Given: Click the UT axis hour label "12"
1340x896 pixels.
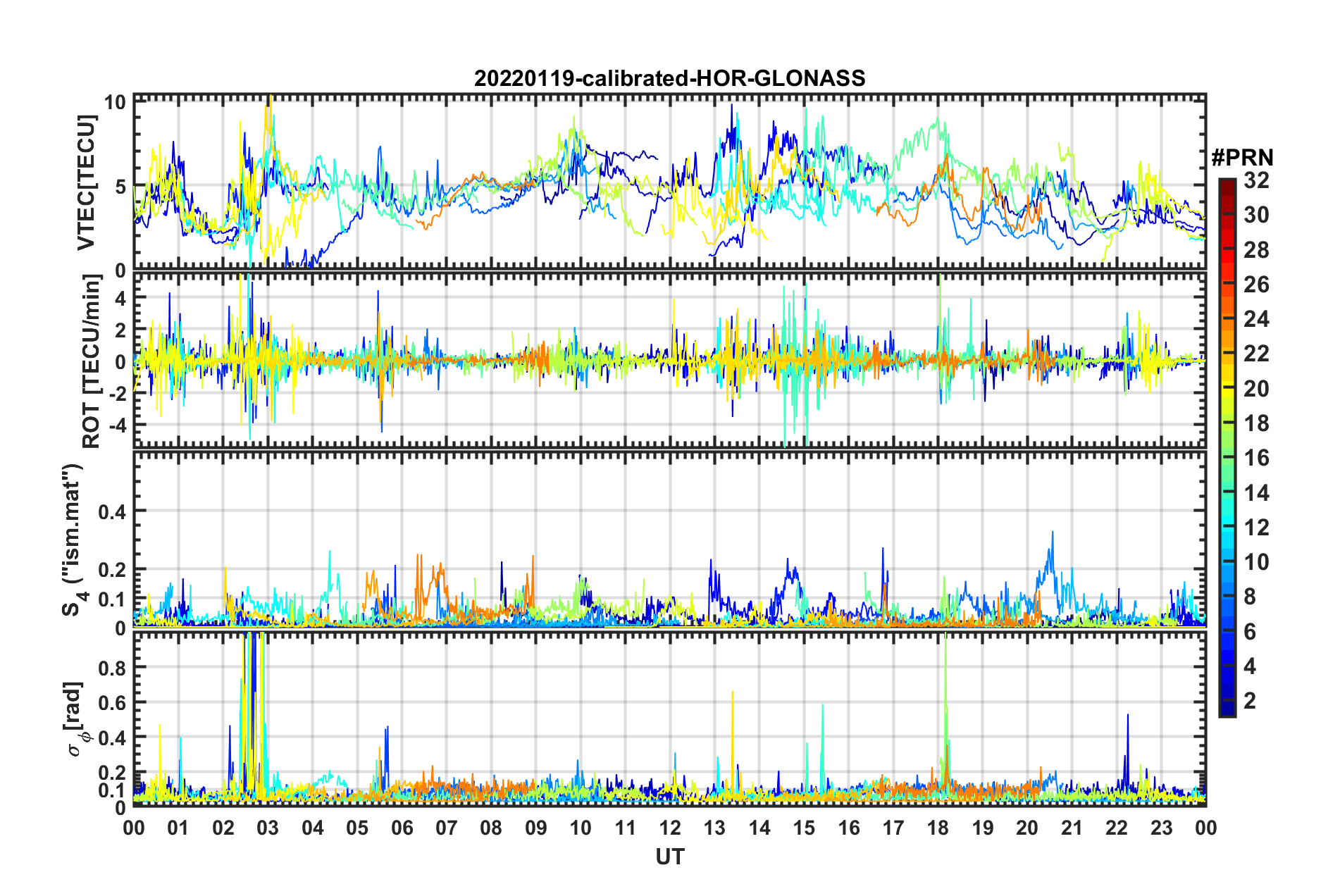Looking at the screenshot, I should (670, 828).
